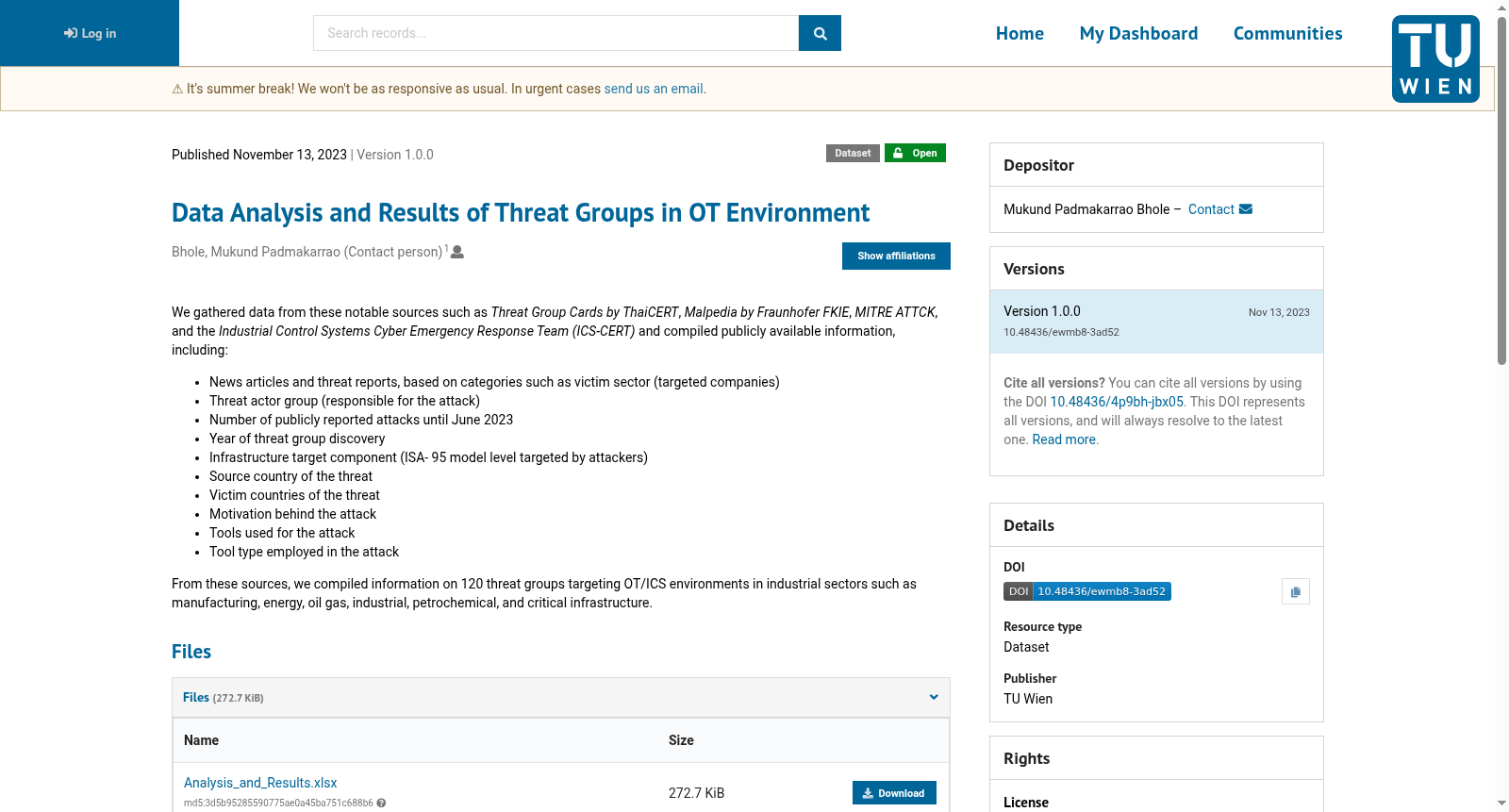This screenshot has height=812, width=1509.
Task: Click the Log in button
Action: coord(90,33)
